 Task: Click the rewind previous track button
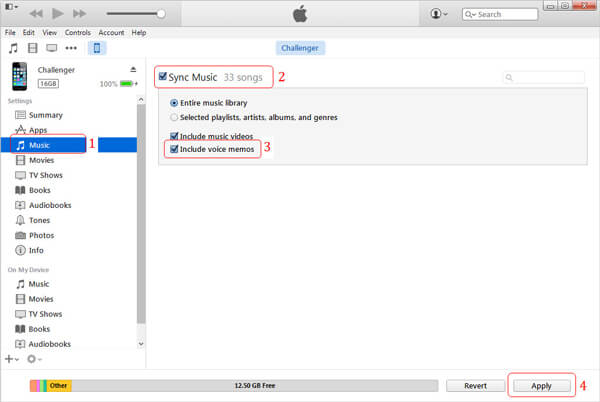(36, 14)
